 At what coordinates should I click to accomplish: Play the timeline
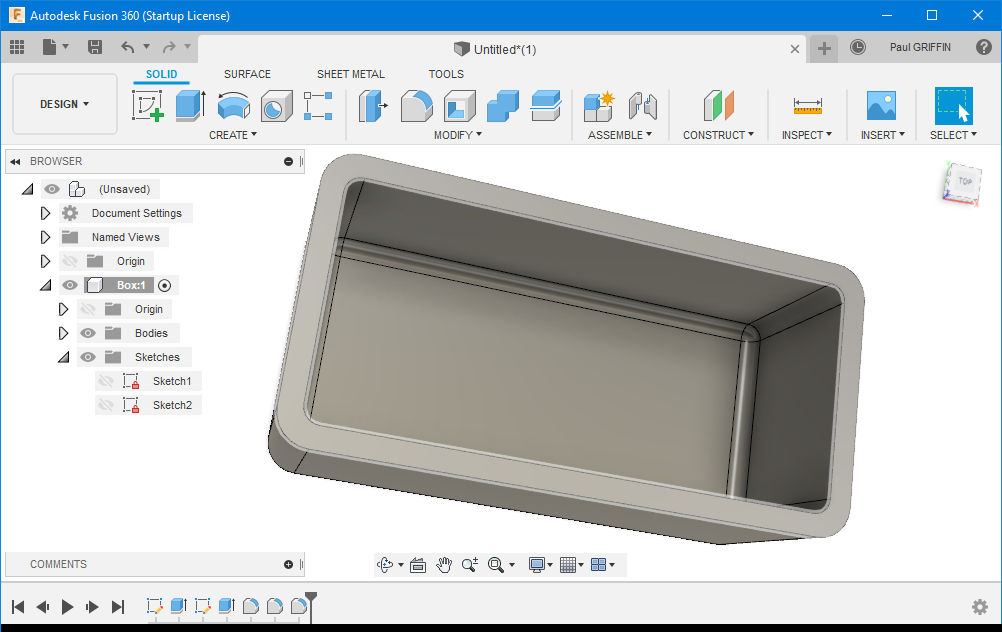coord(67,606)
